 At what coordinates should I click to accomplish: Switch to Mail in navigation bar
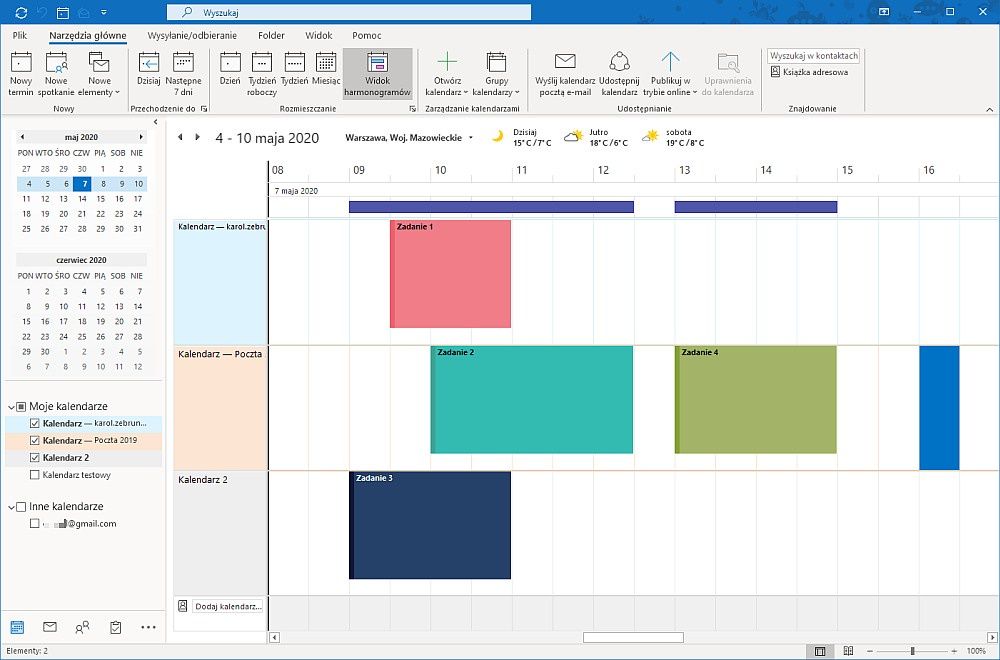[50, 627]
